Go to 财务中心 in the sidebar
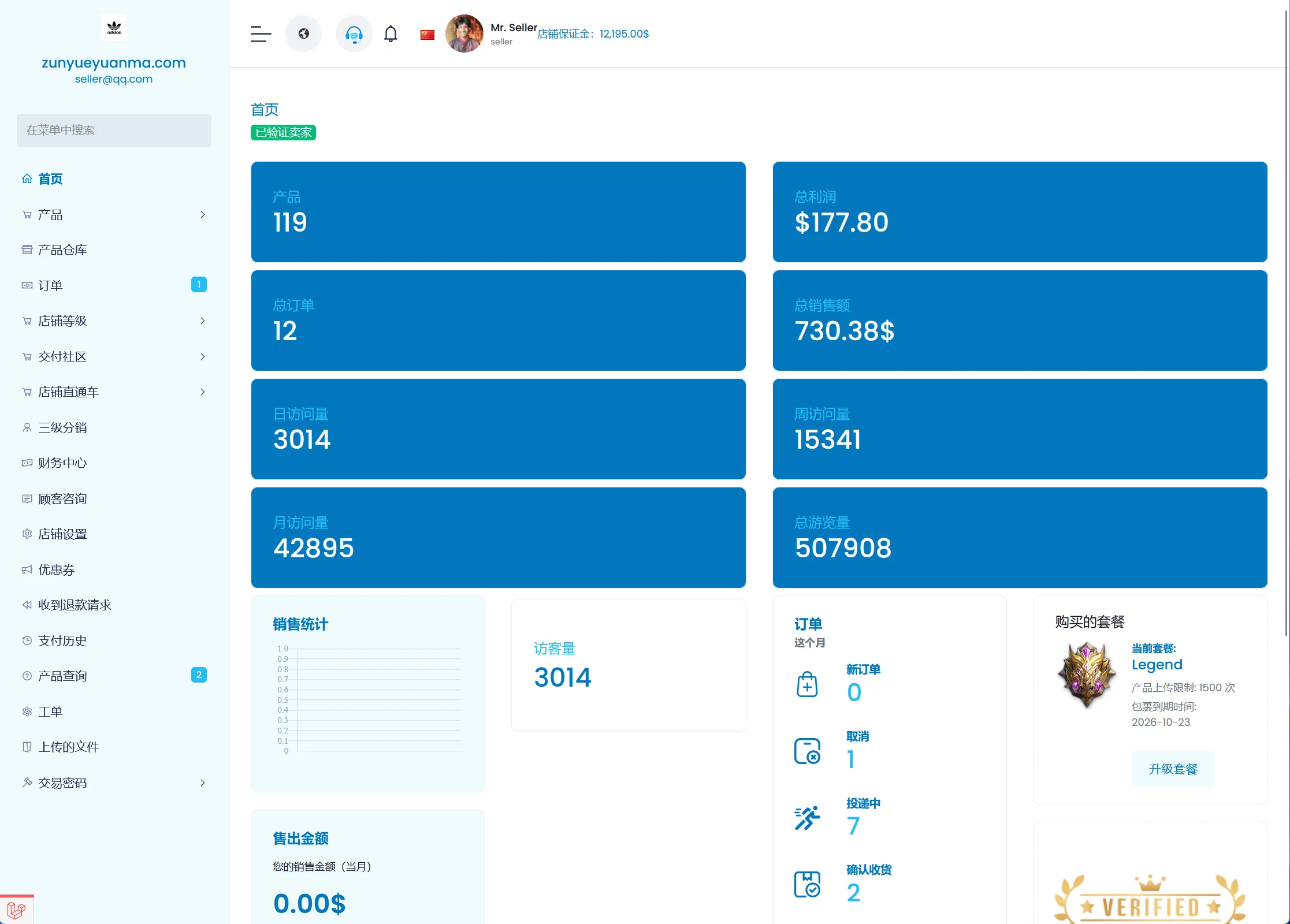 click(x=62, y=463)
